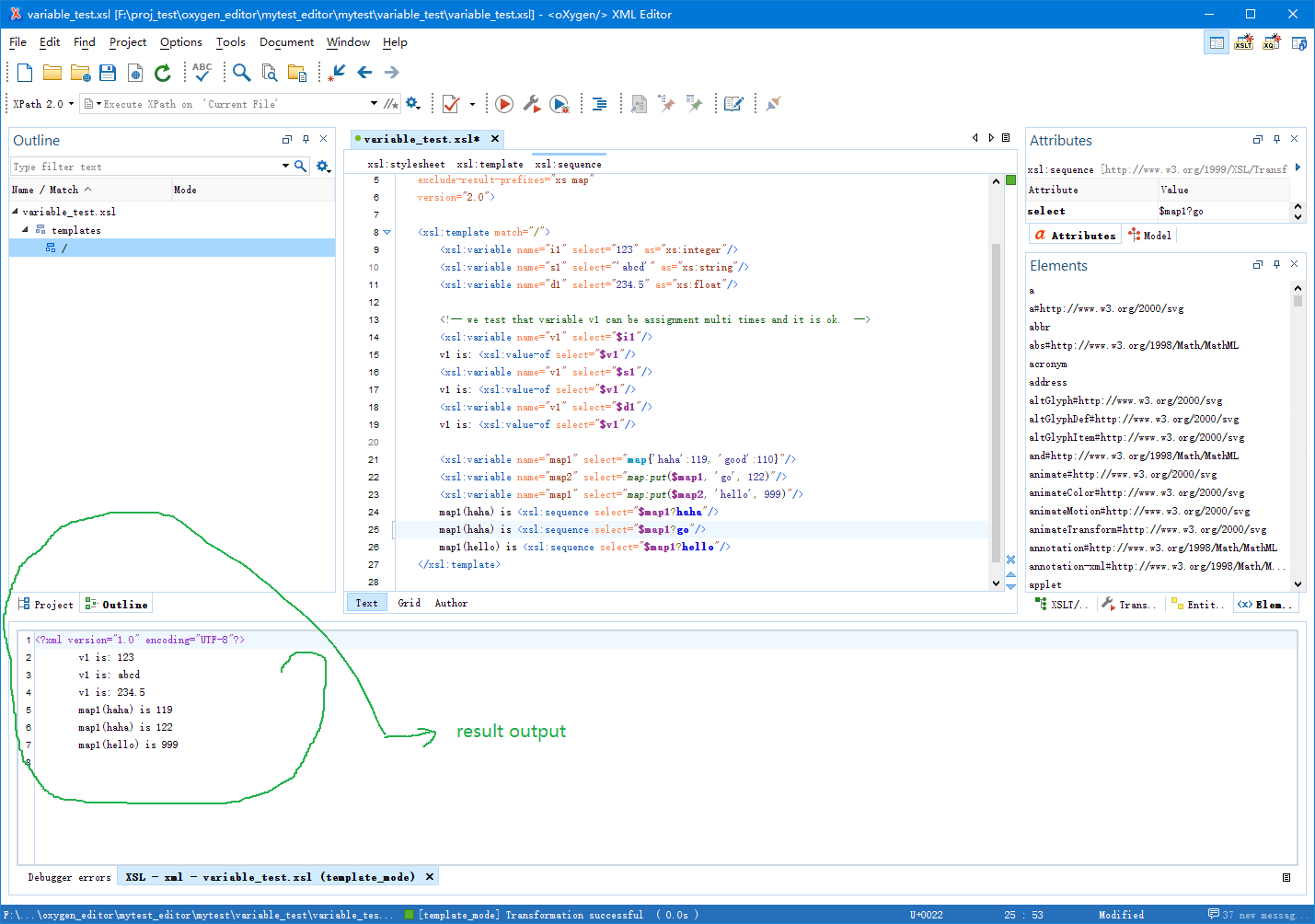1315x924 pixels.
Task: Click the Open URL folder-with-globe icon
Action: pyautogui.click(x=80, y=73)
